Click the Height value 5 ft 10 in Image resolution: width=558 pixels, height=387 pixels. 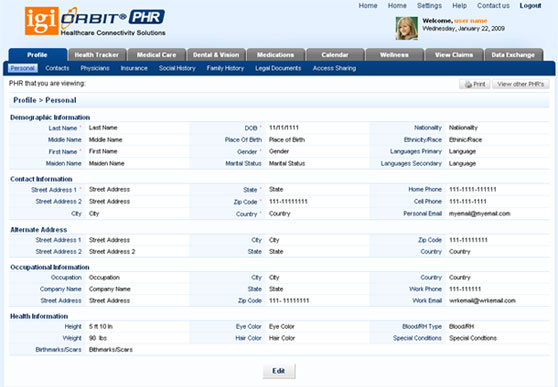point(101,326)
